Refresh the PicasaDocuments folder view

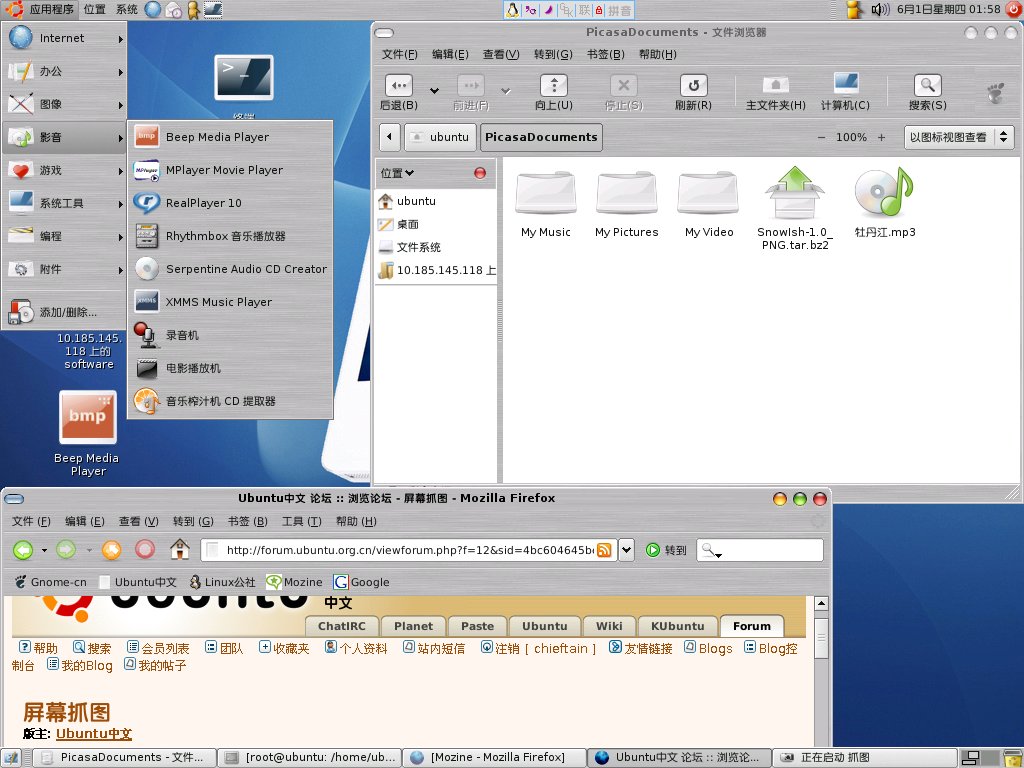[x=694, y=92]
